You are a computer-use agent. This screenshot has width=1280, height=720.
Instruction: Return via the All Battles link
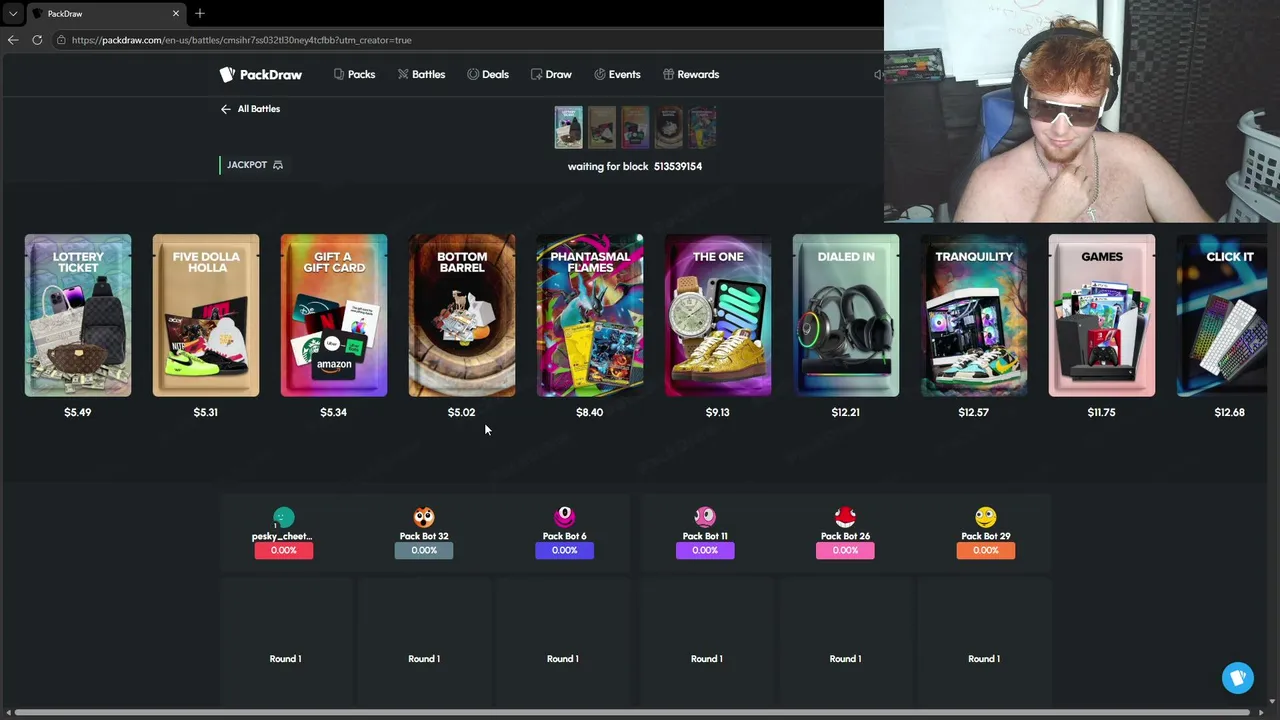(x=250, y=109)
